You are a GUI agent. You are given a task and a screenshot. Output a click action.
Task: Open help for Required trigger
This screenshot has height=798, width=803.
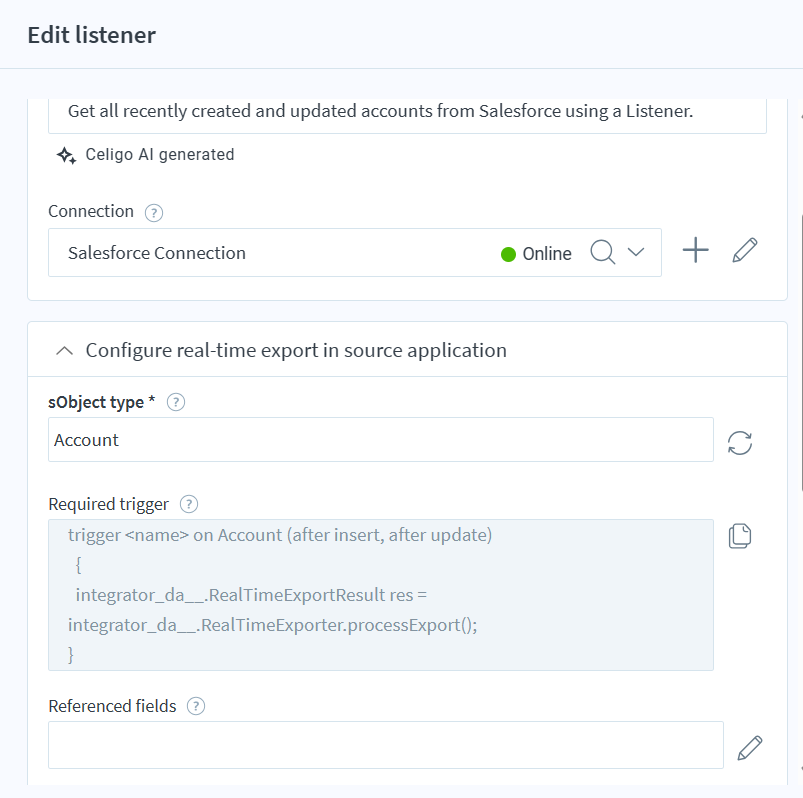(x=190, y=504)
